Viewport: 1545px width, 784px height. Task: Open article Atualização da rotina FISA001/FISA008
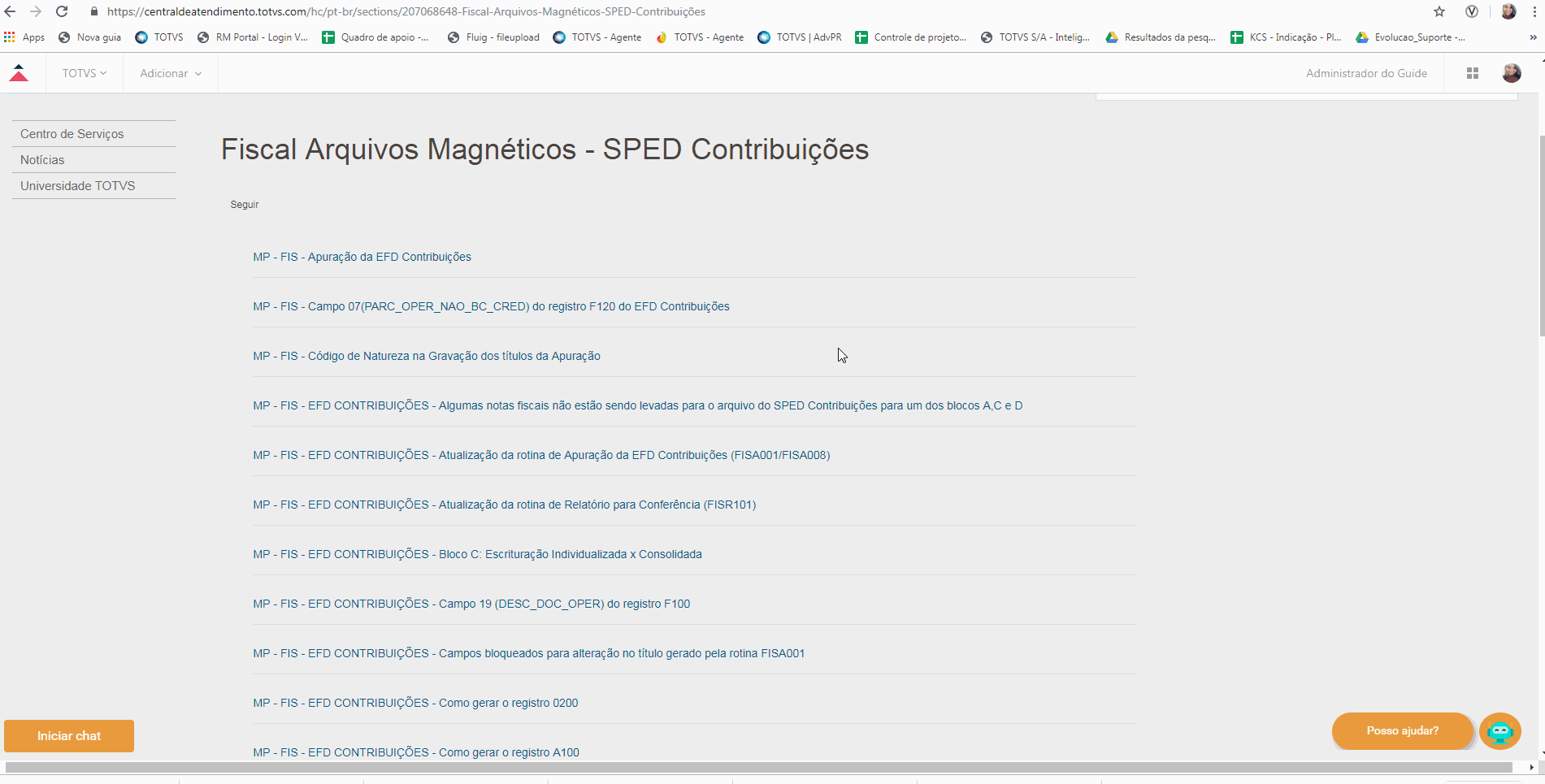coord(541,455)
